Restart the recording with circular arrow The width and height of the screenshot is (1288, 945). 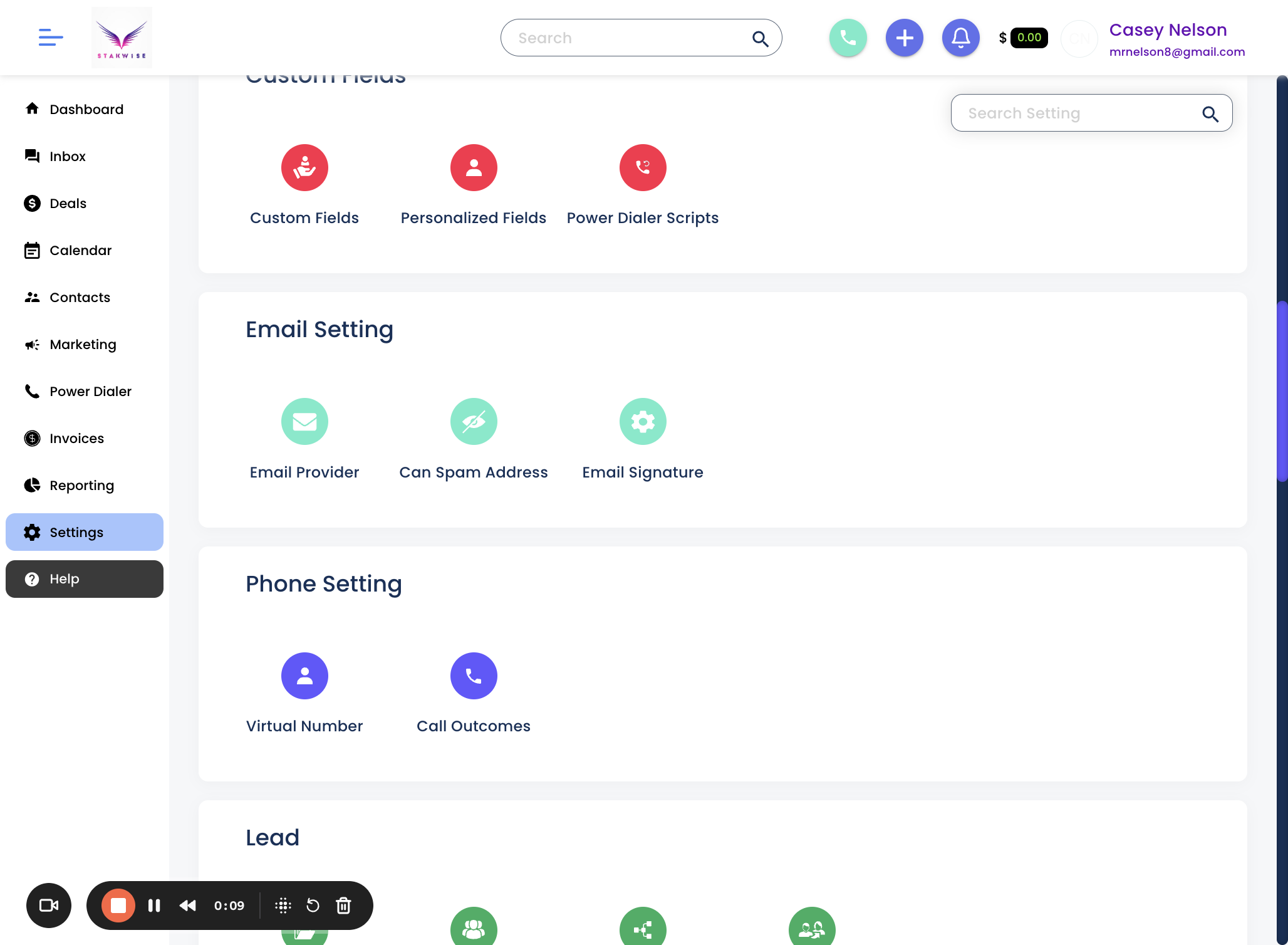313,906
